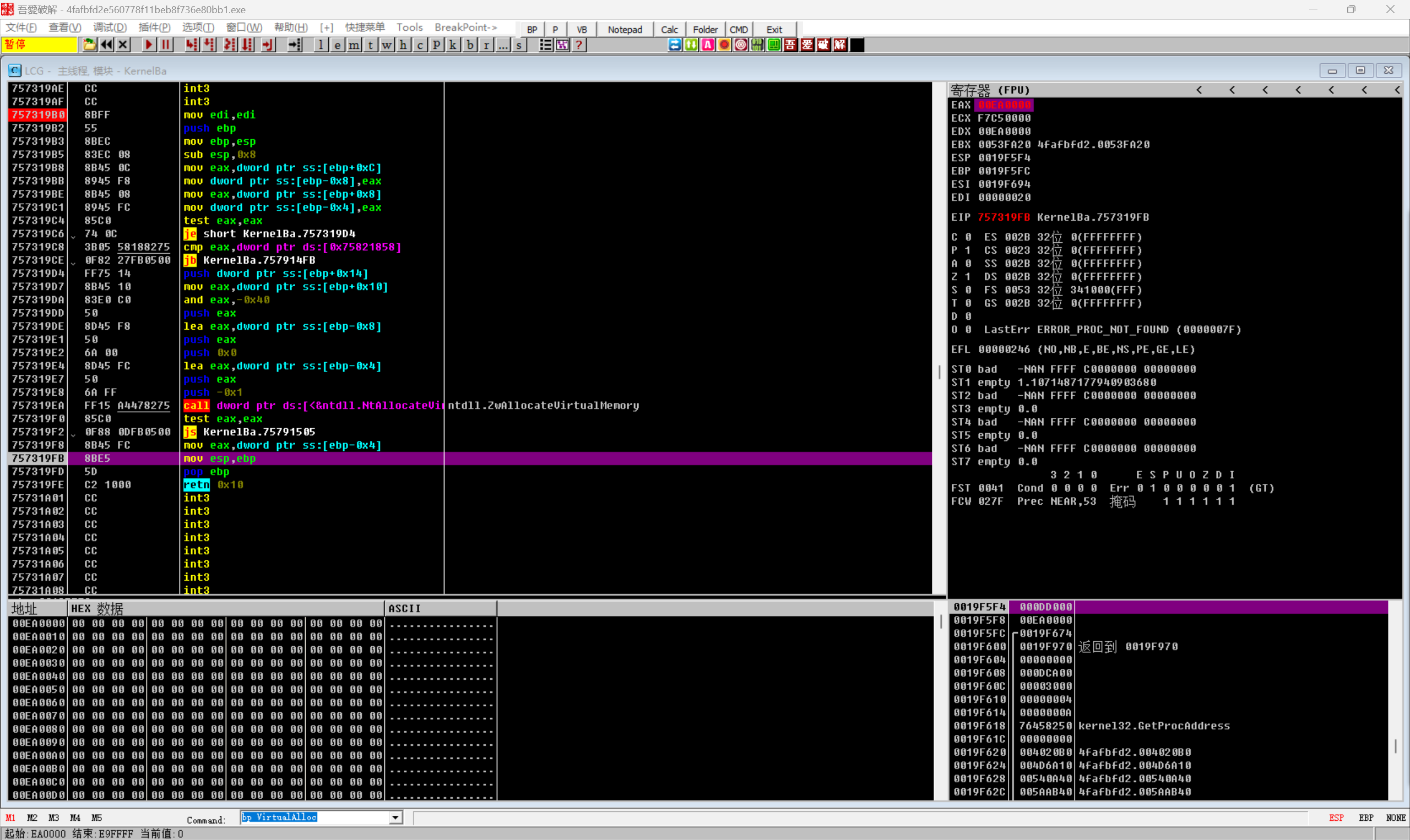Open Executable modules with 'e' button
1410x840 pixels.
(338, 45)
